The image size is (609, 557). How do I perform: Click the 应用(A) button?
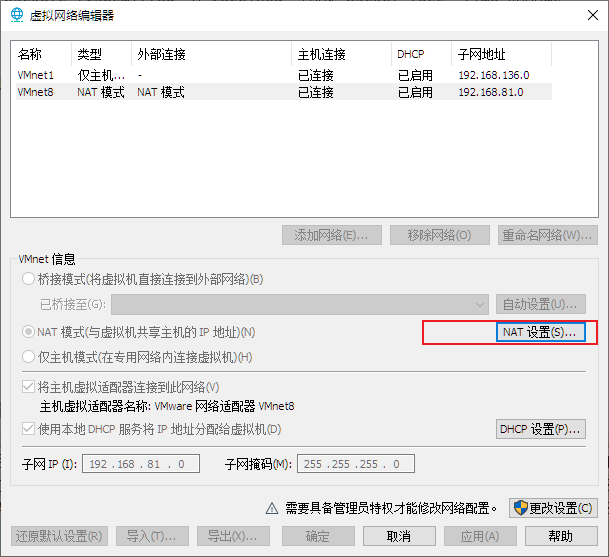point(480,536)
